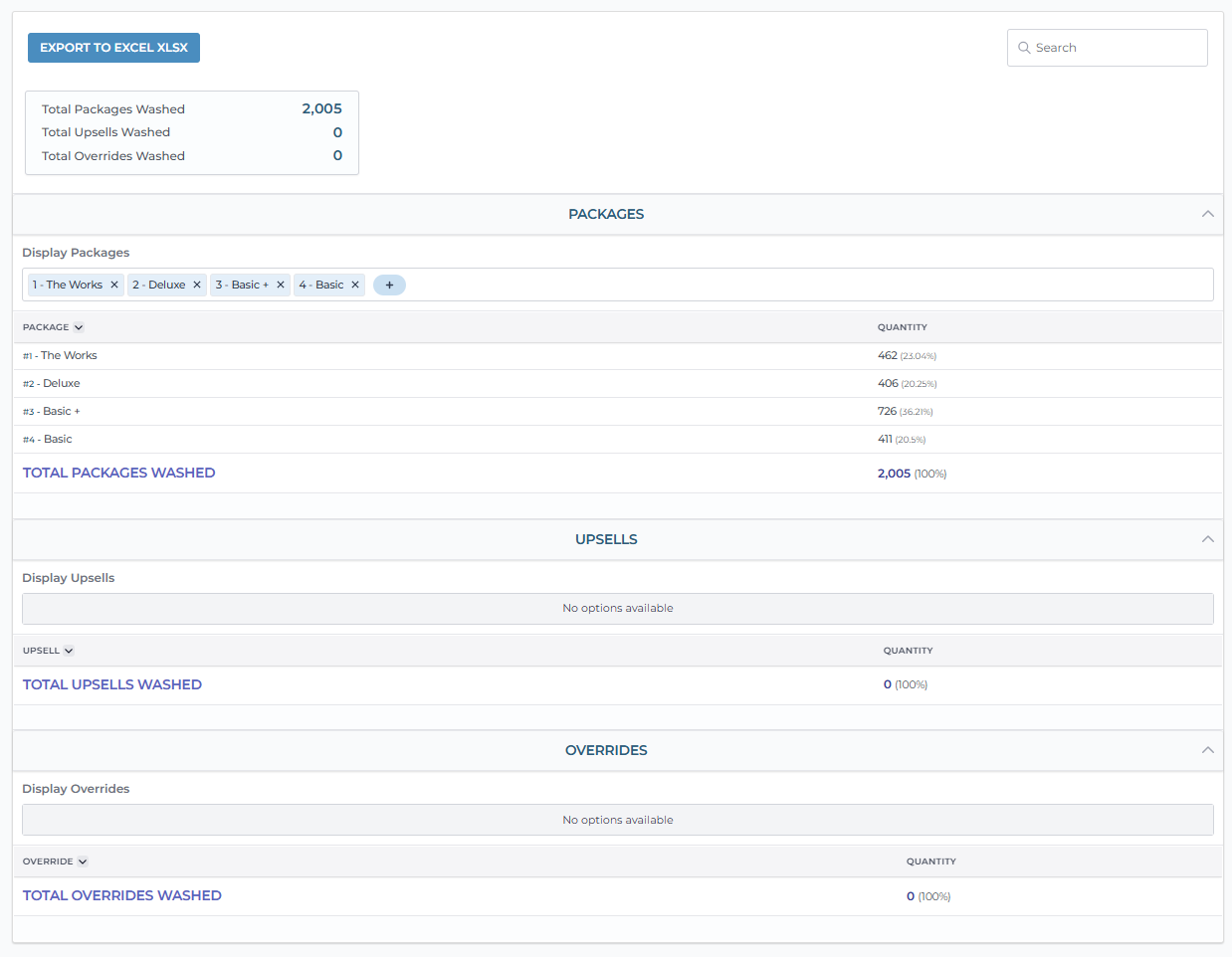Sort by the Upsell column arrow
This screenshot has width=1232, height=957.
tap(69, 651)
